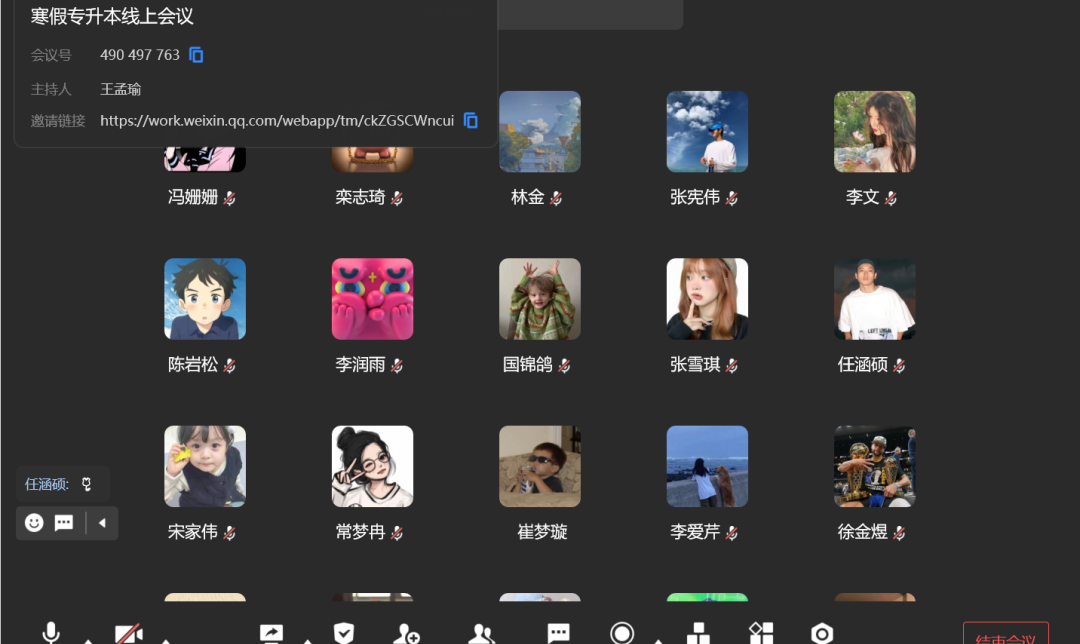Select 国锦鸽's avatar tile
The height and width of the screenshot is (644, 1080).
pos(540,299)
